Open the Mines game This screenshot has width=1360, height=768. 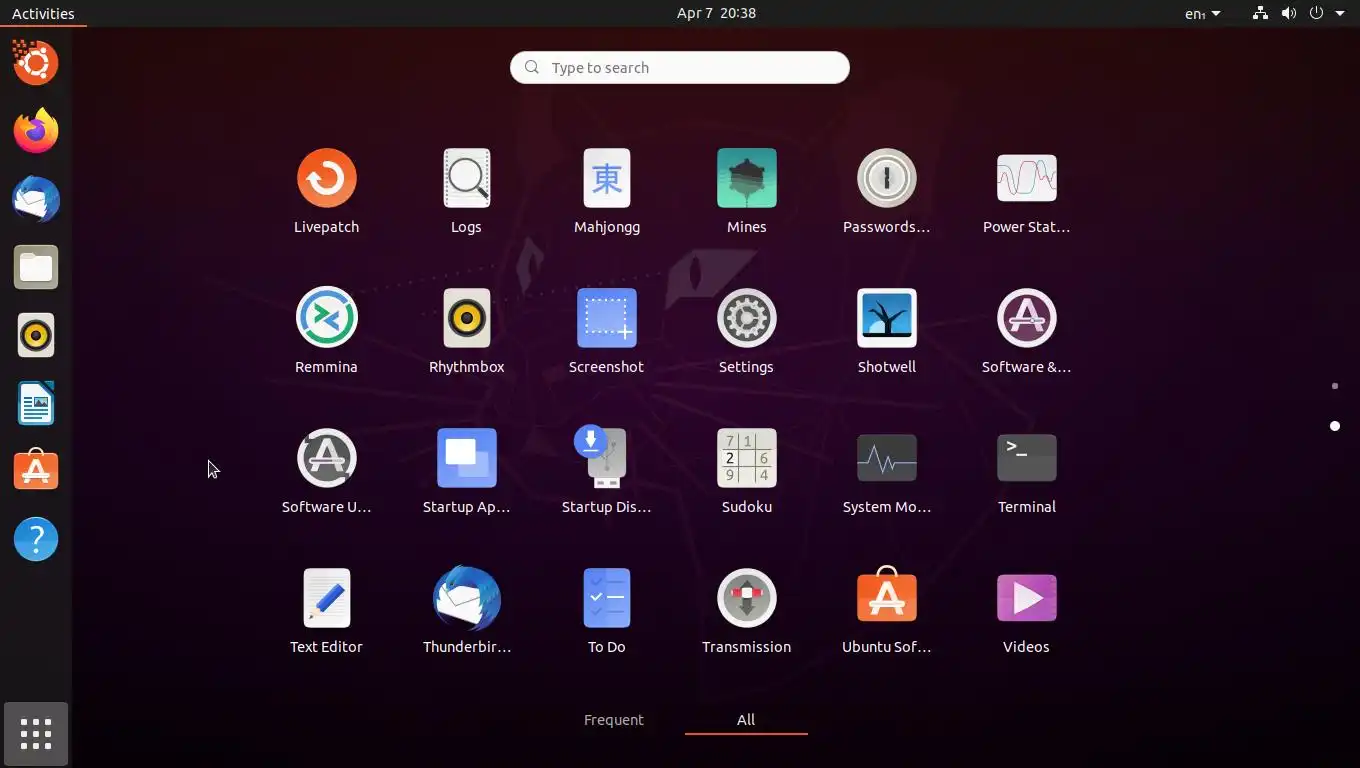(746, 192)
